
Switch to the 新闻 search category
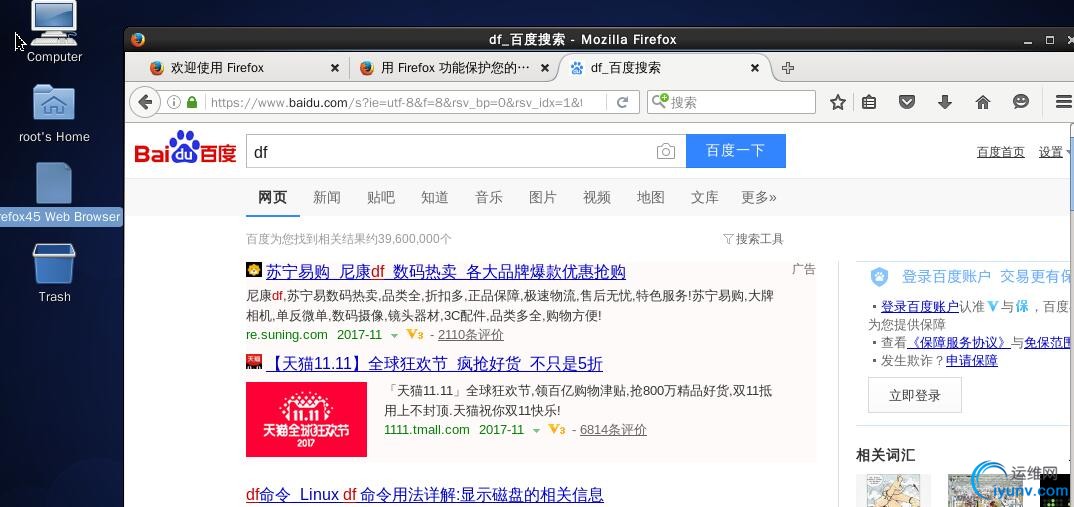tap(327, 197)
